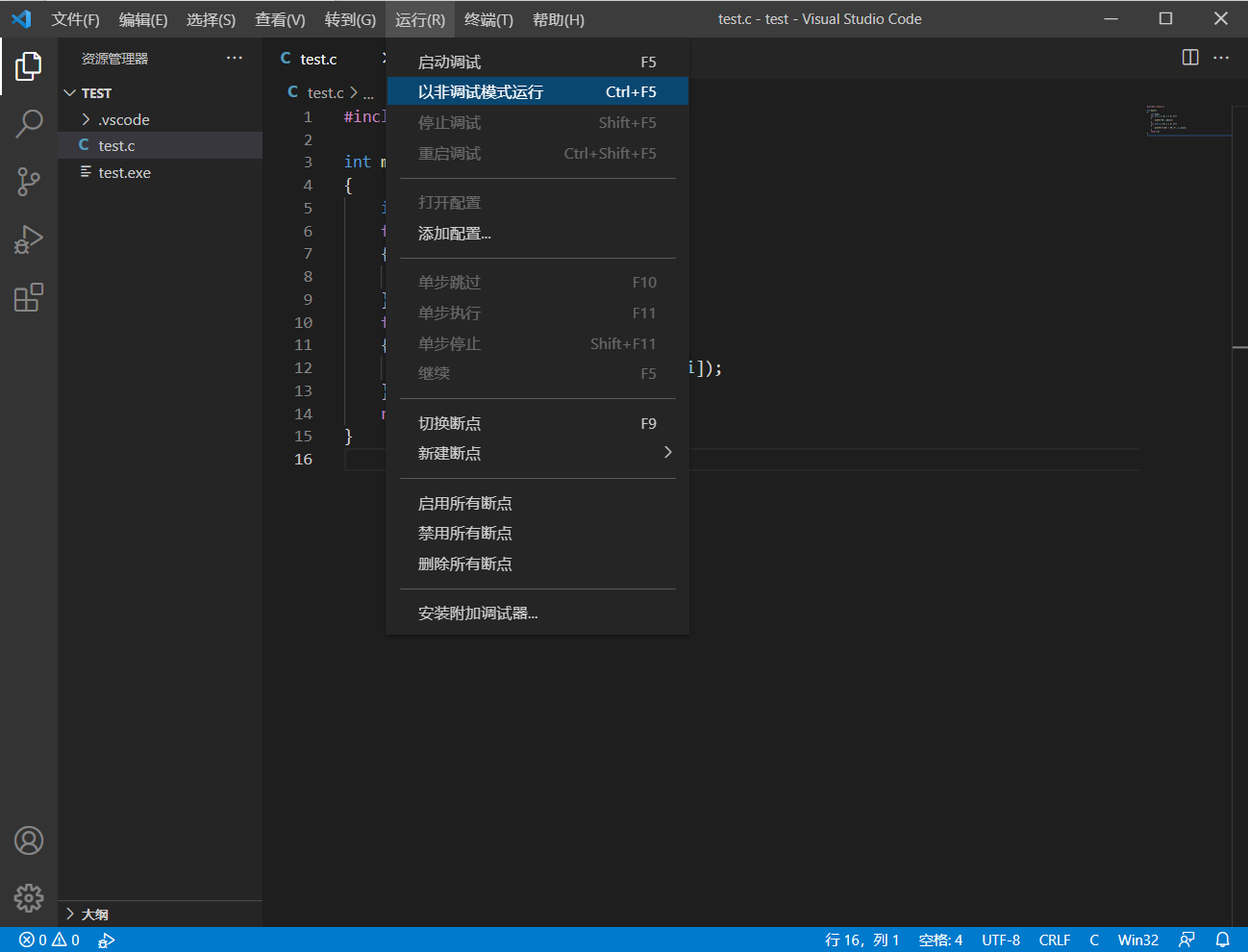Open the 选择(S) menu
Viewport: 1248px width, 952px height.
pyautogui.click(x=211, y=19)
